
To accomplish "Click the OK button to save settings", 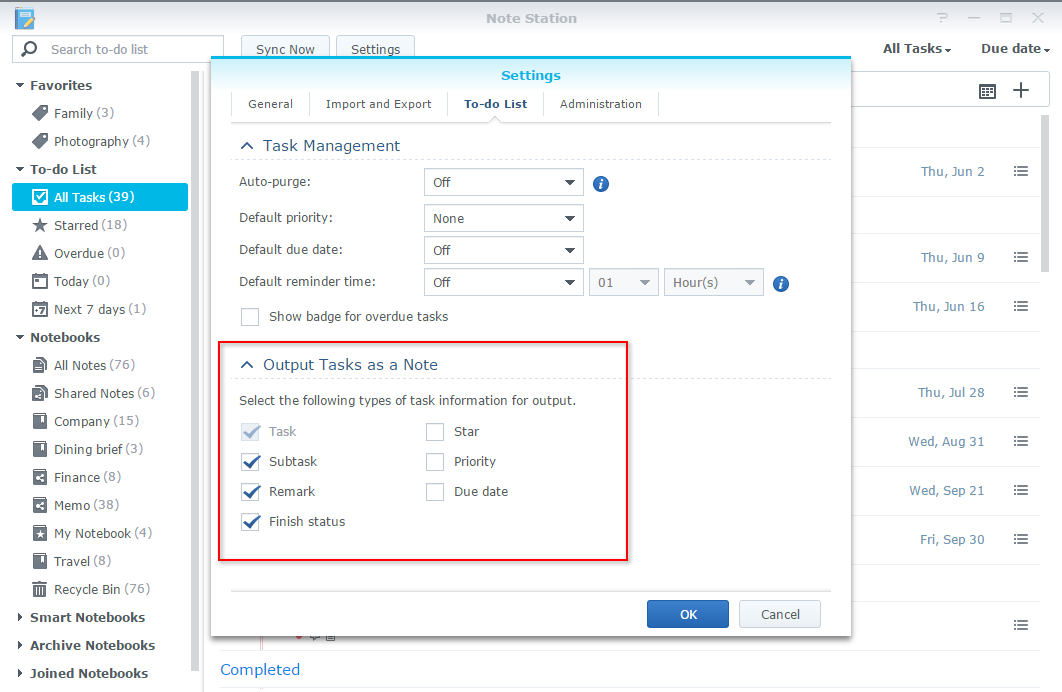I will pos(687,614).
